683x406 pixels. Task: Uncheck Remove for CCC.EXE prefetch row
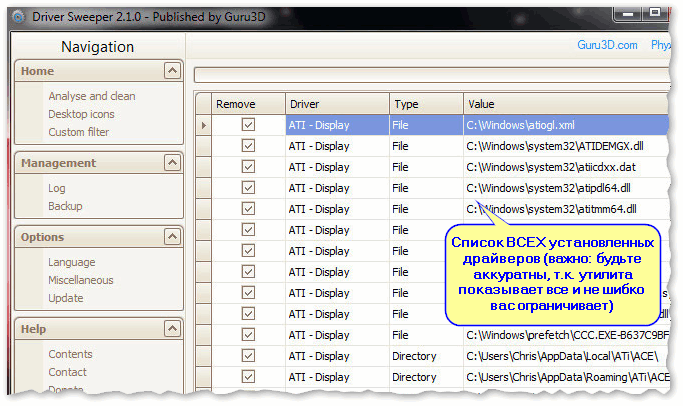pos(248,335)
